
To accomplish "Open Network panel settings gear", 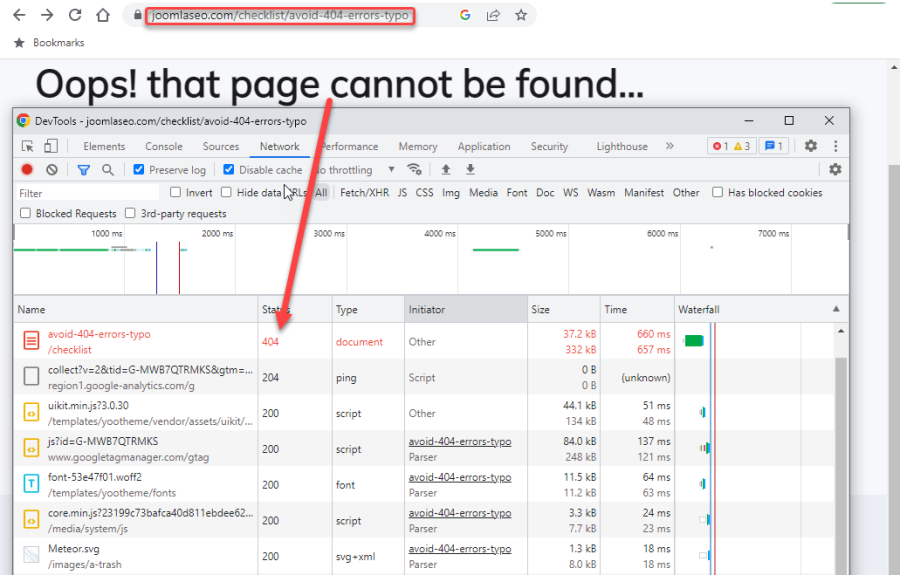I will point(835,169).
